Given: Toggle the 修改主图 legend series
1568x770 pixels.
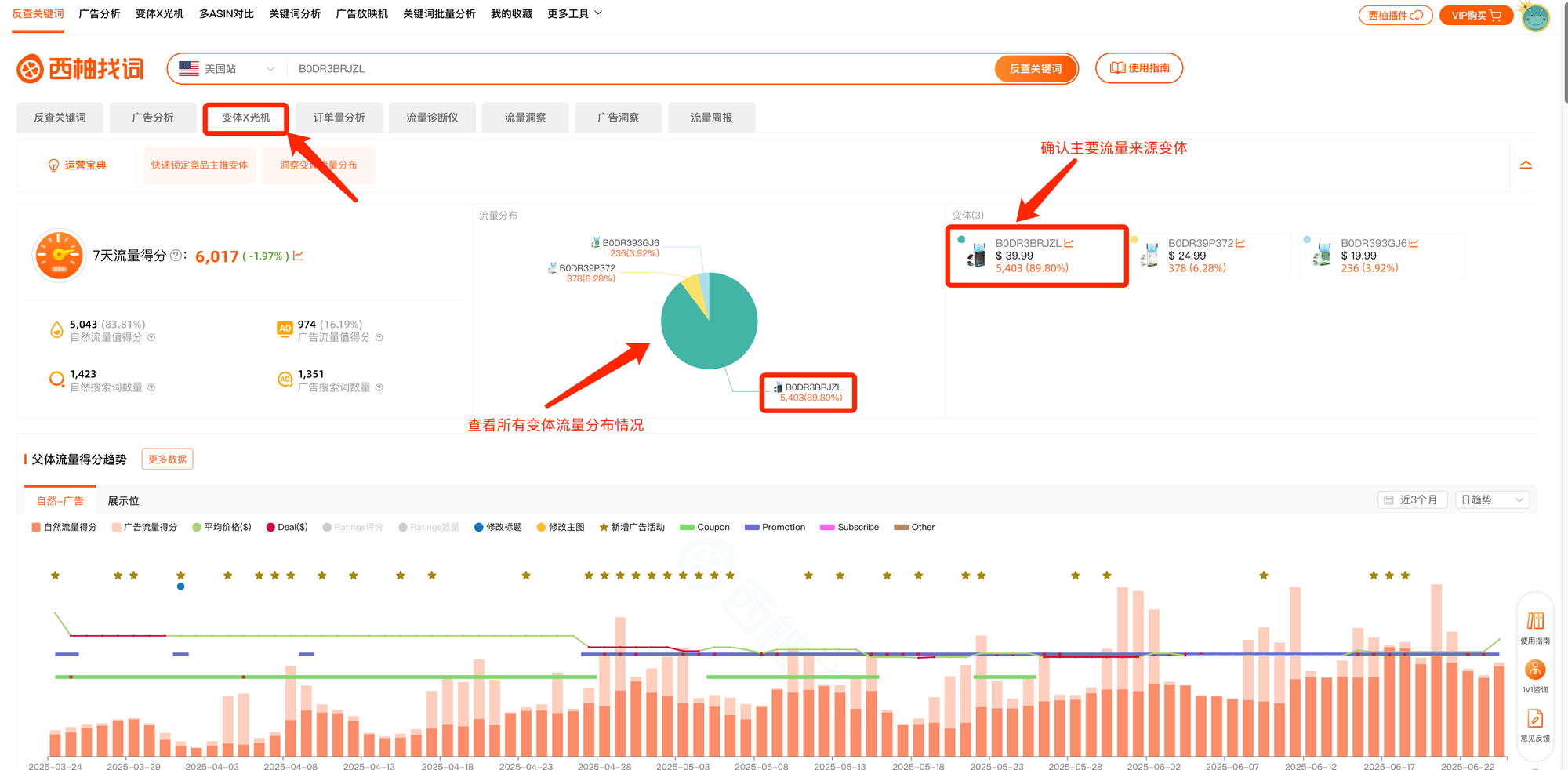Looking at the screenshot, I should (561, 527).
